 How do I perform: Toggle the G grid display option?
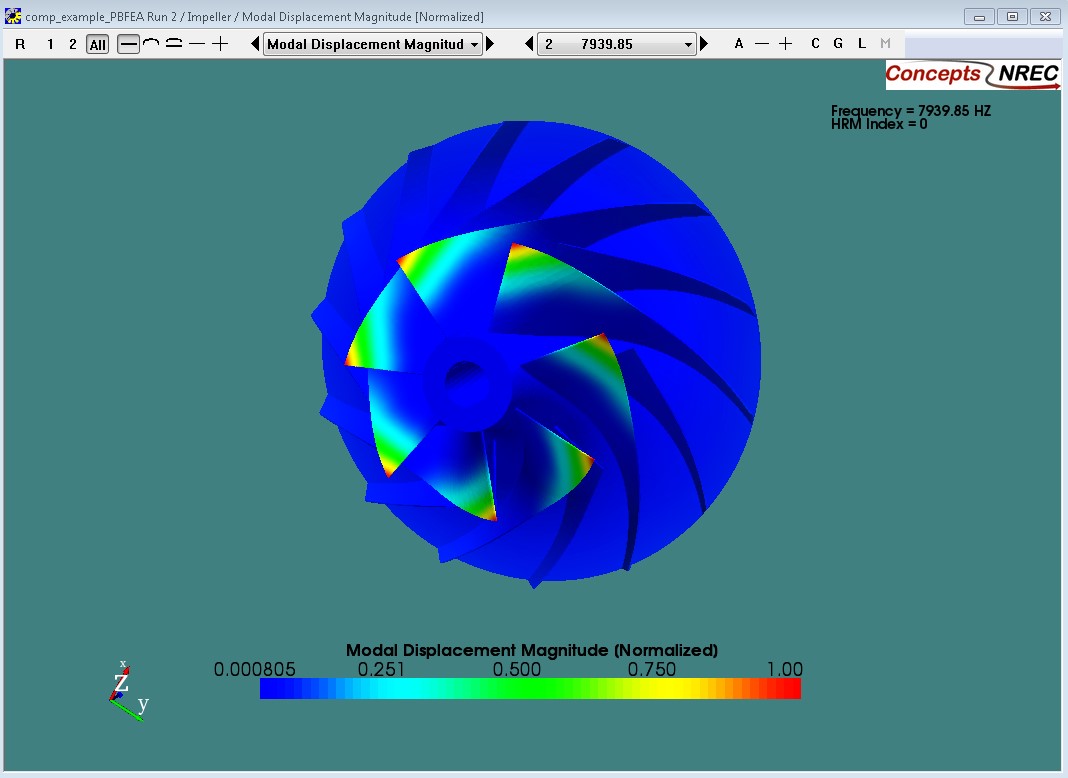(x=838, y=44)
